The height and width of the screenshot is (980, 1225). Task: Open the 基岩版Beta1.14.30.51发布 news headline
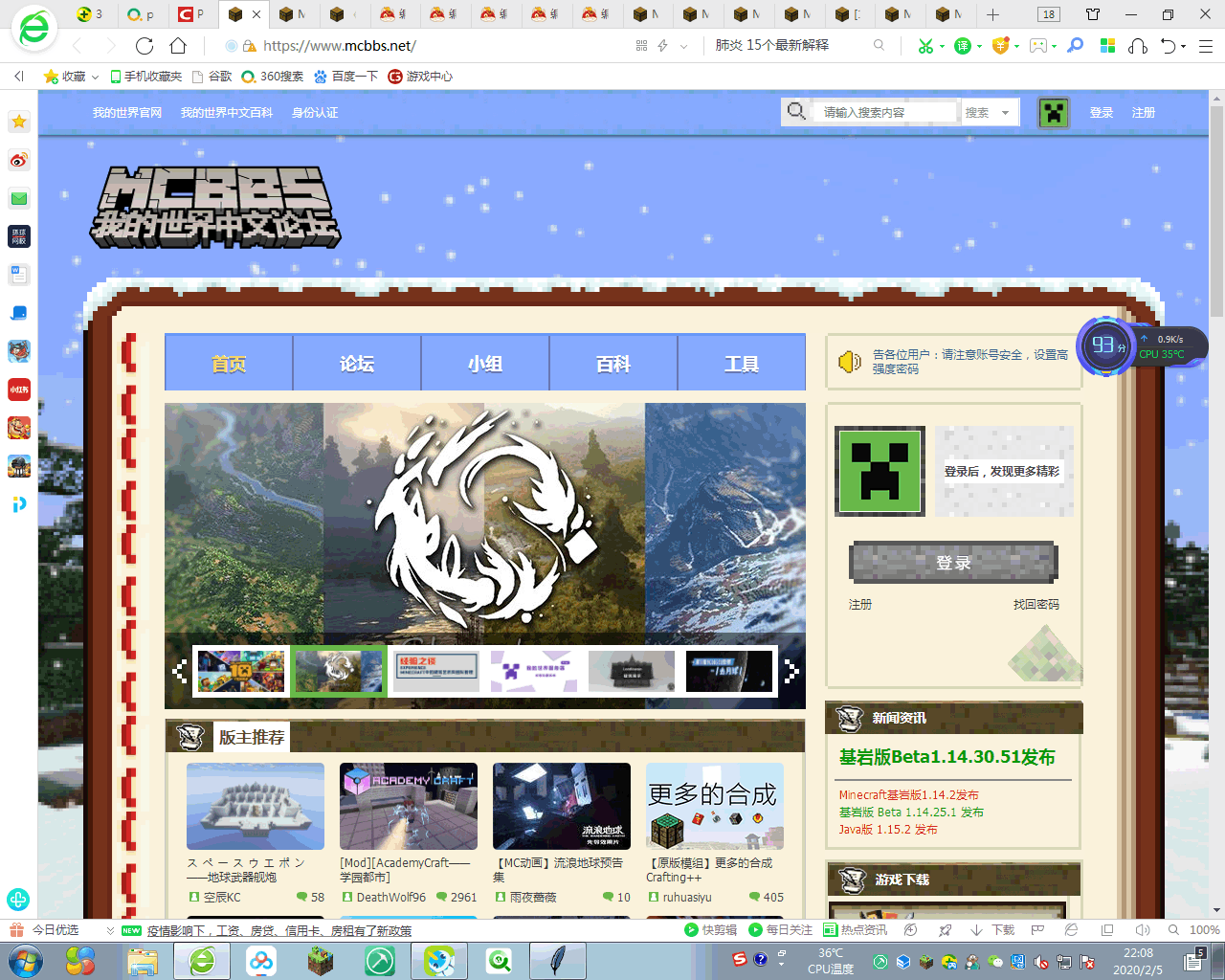coord(947,757)
